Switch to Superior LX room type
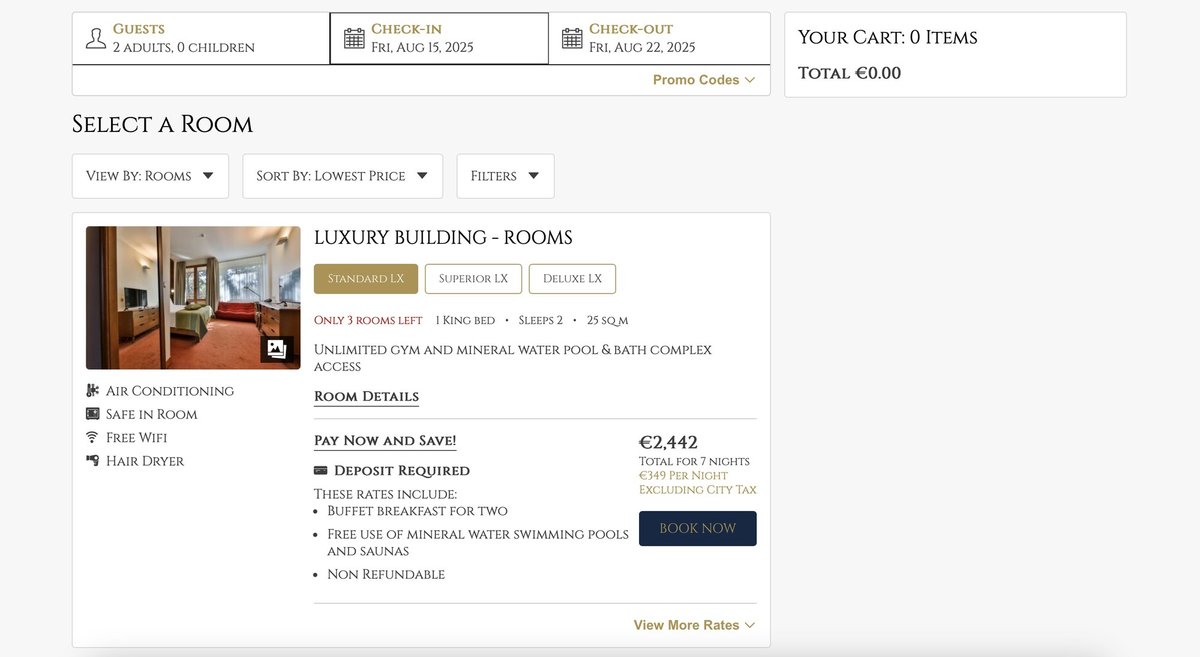1200x657 pixels. pos(473,279)
